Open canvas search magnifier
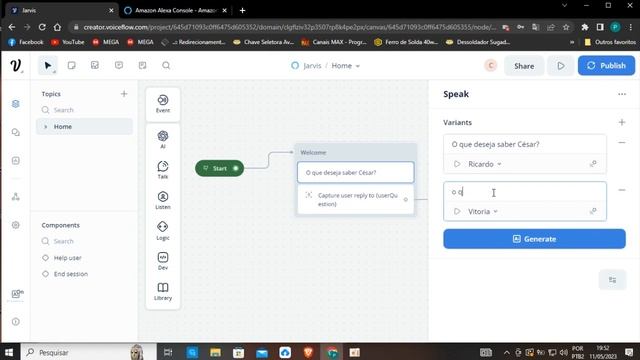This screenshot has height=360, width=640. click(x=166, y=66)
